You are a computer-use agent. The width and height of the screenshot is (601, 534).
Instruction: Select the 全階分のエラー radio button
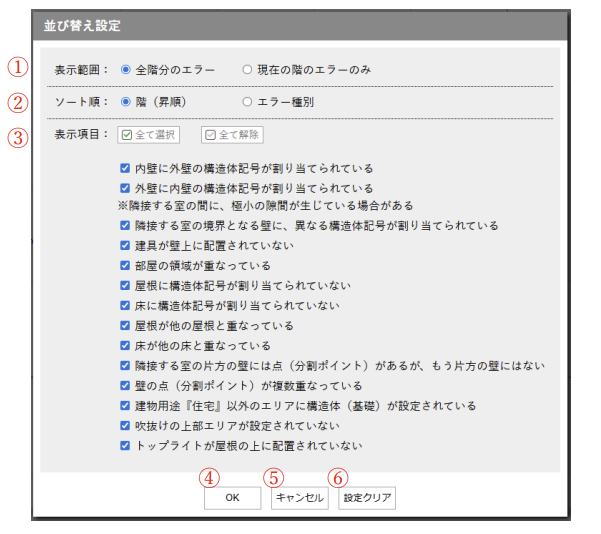(126, 70)
